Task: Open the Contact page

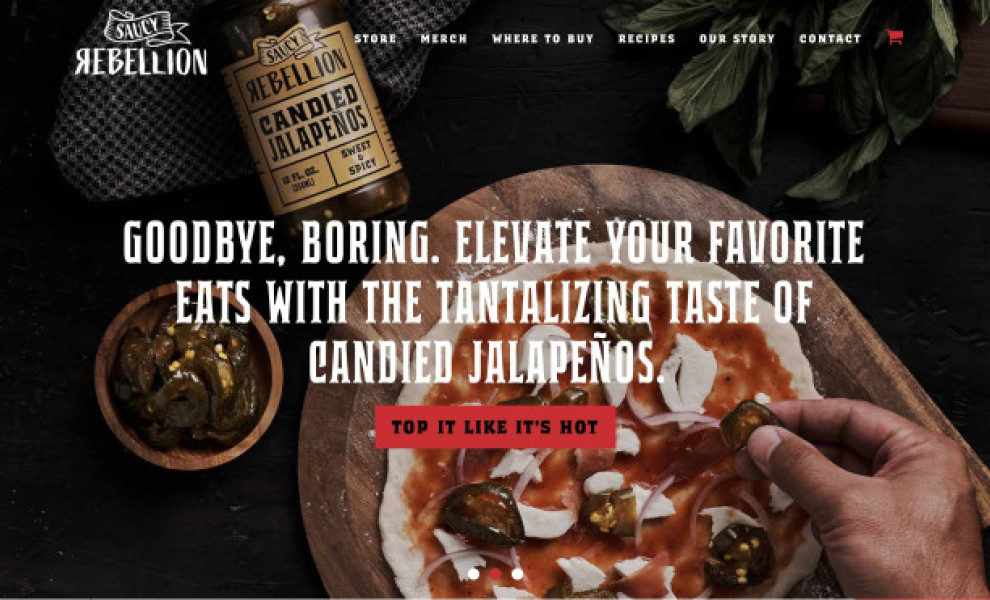Action: click(830, 39)
